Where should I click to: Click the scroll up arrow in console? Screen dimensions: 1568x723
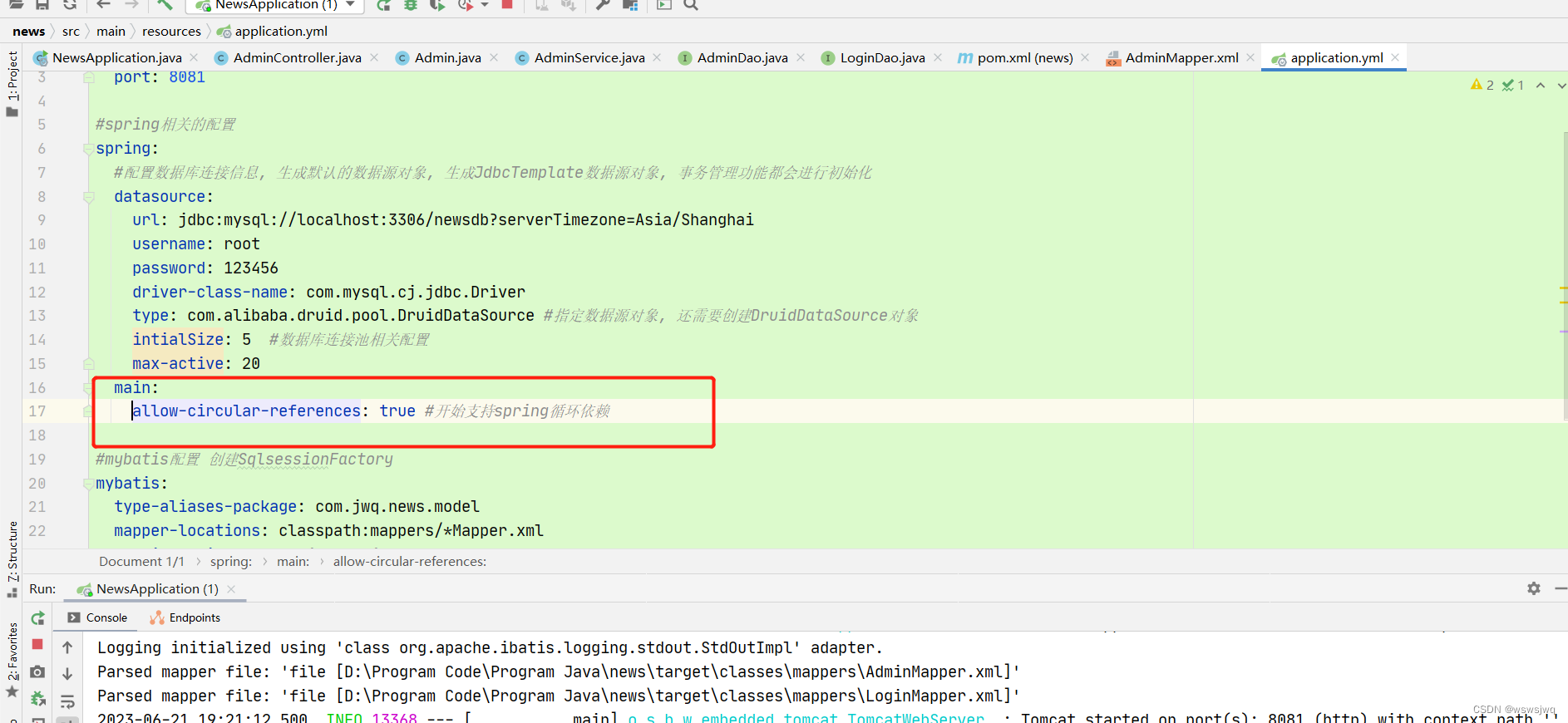67,647
